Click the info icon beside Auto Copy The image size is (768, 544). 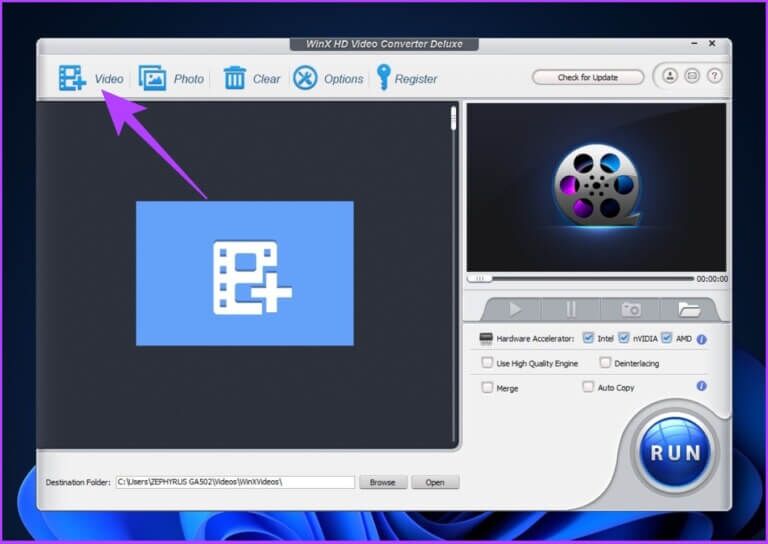(x=701, y=386)
